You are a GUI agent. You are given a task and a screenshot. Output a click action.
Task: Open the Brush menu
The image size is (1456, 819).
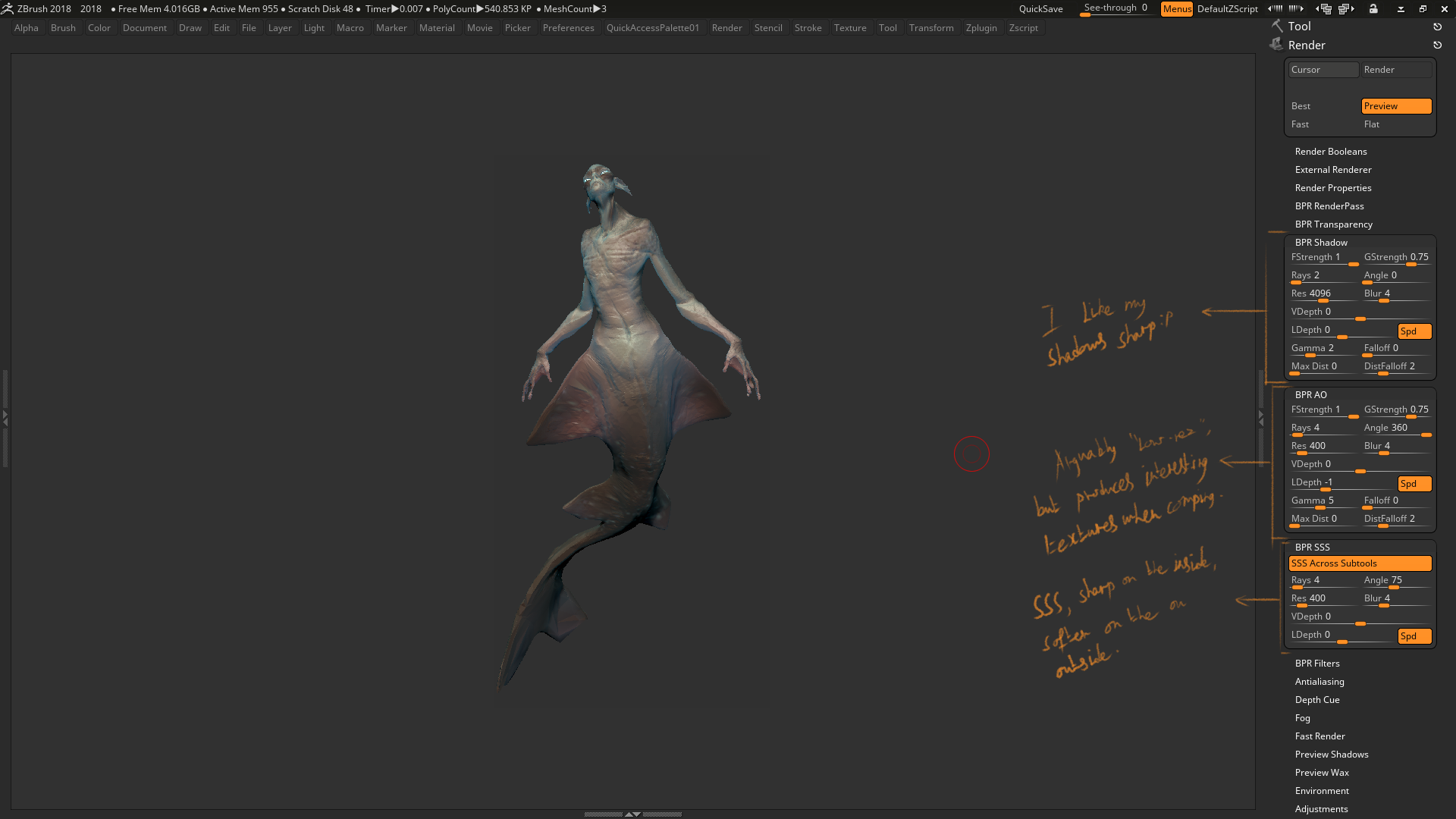tap(63, 28)
